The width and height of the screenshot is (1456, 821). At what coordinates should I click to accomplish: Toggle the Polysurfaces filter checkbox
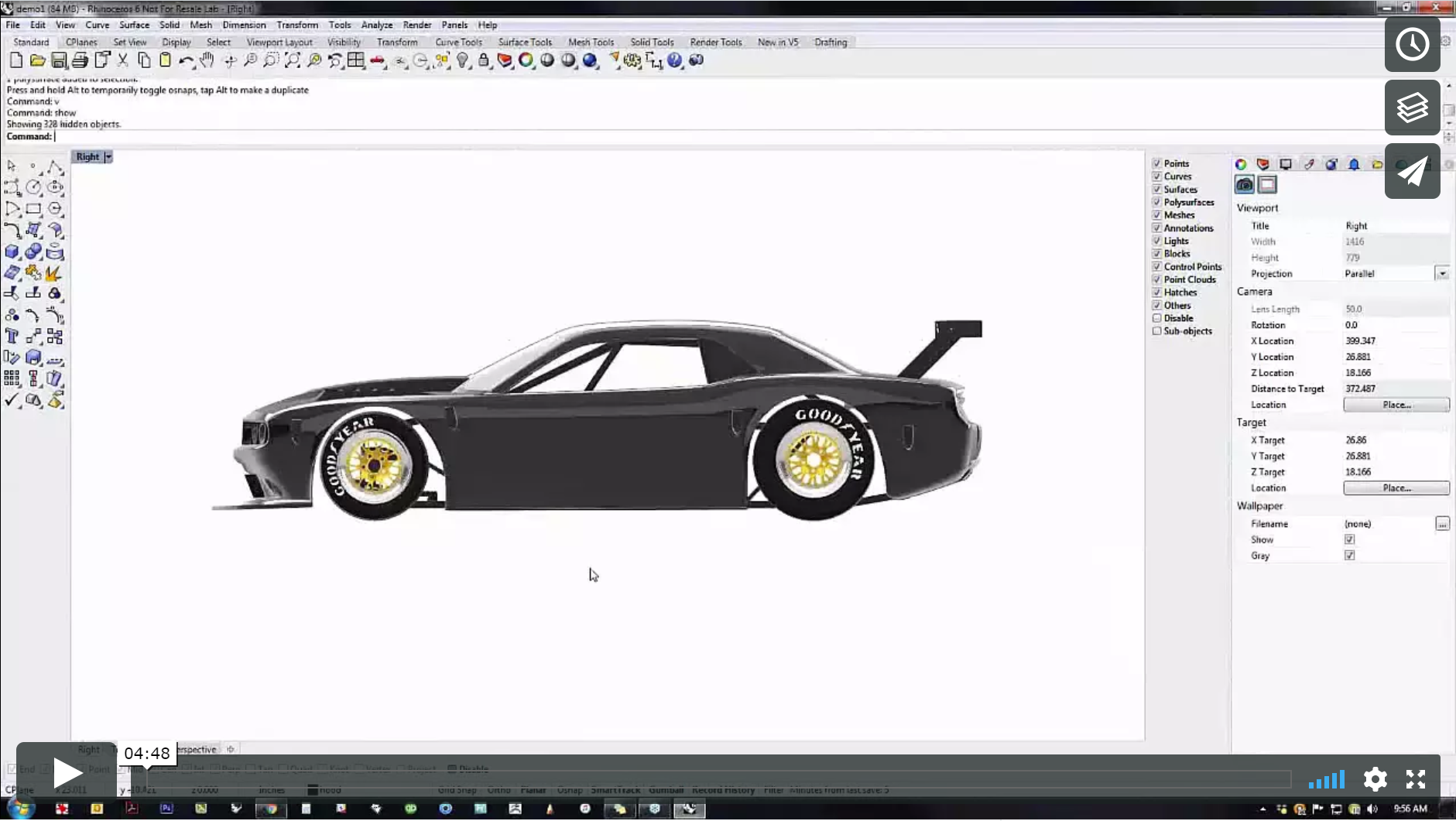pyautogui.click(x=1156, y=202)
